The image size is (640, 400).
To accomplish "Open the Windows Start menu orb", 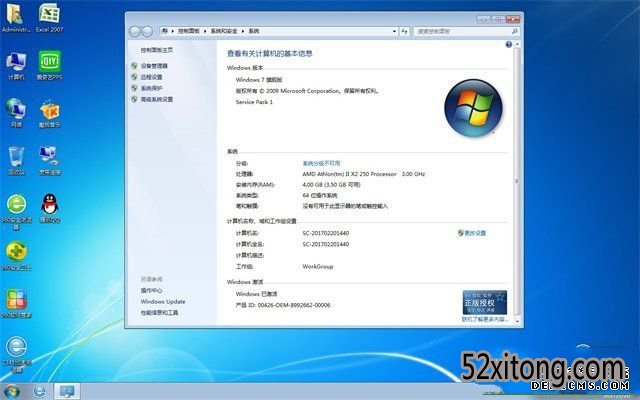I will pos(12,392).
